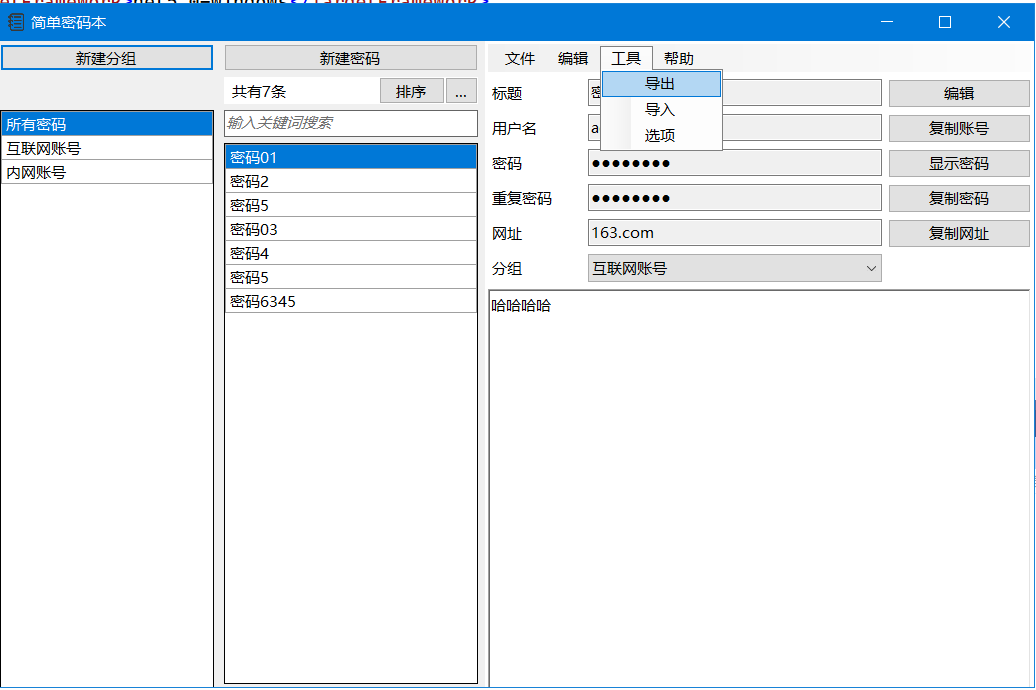Open the 编辑 menu

click(x=573, y=59)
